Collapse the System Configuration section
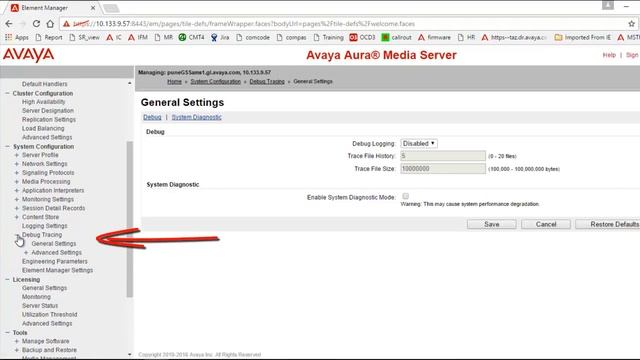Image resolution: width=640 pixels, height=360 pixels. (x=7, y=146)
